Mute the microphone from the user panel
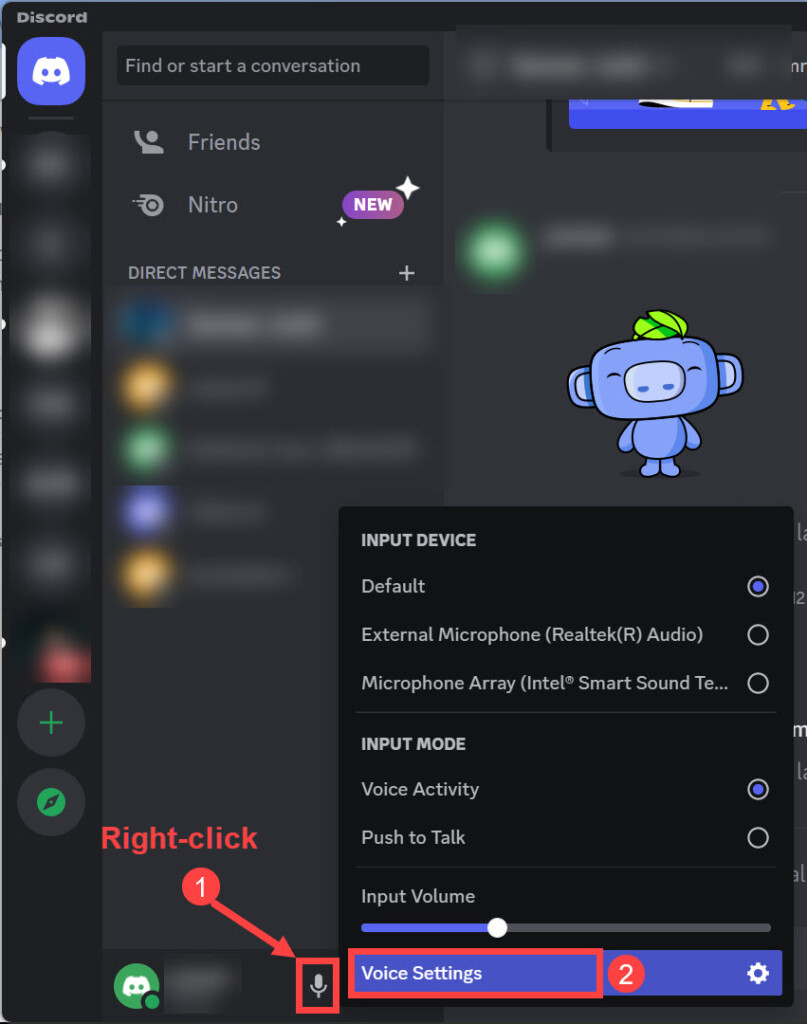This screenshot has width=807, height=1024. pos(318,985)
